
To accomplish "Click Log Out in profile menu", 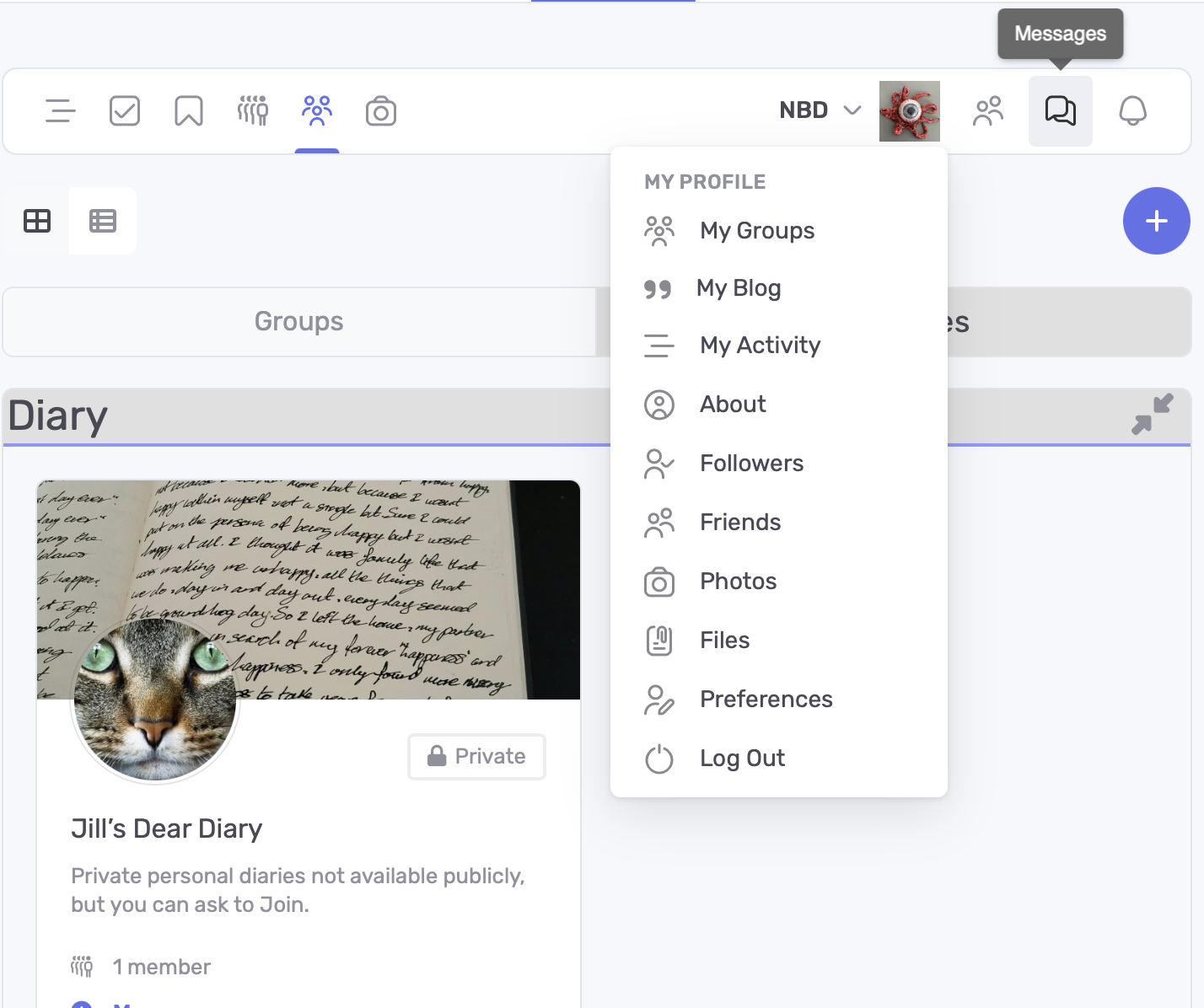I will (742, 759).
